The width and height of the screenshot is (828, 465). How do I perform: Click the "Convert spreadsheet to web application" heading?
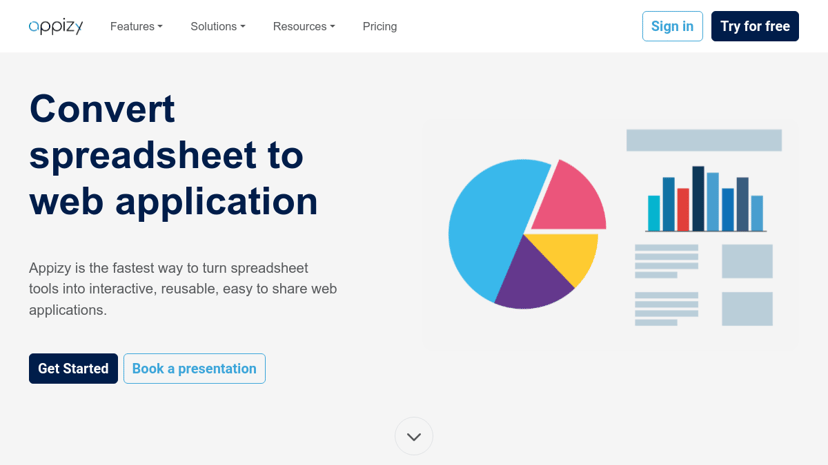coord(174,155)
